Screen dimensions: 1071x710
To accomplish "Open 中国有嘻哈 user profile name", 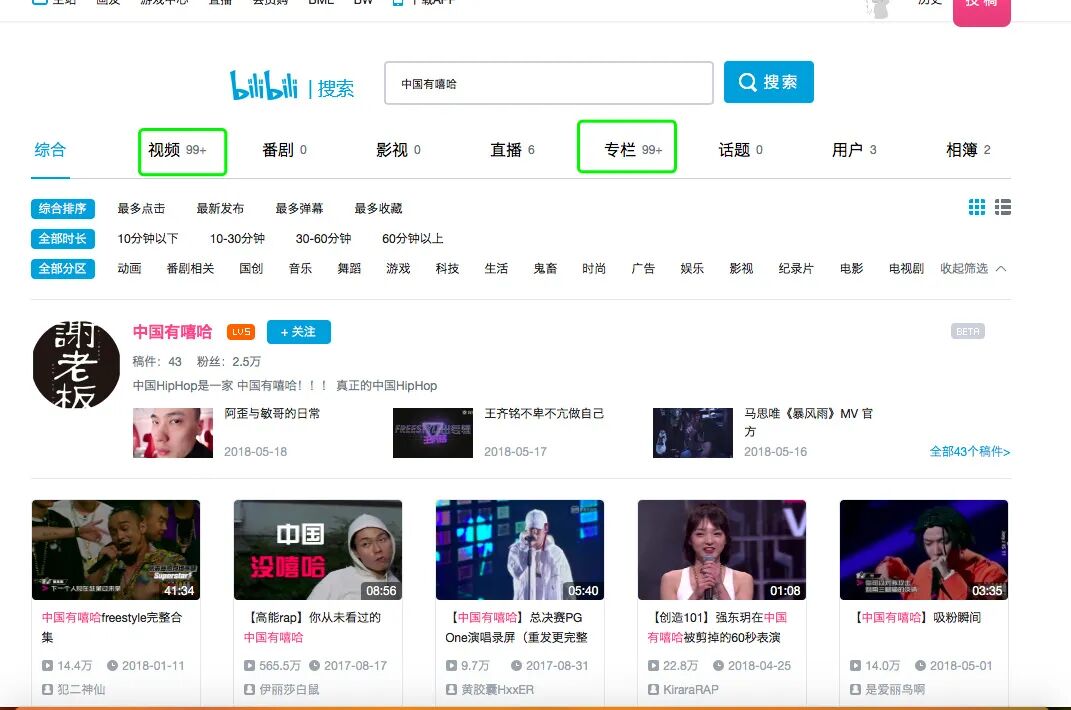I will coord(173,332).
